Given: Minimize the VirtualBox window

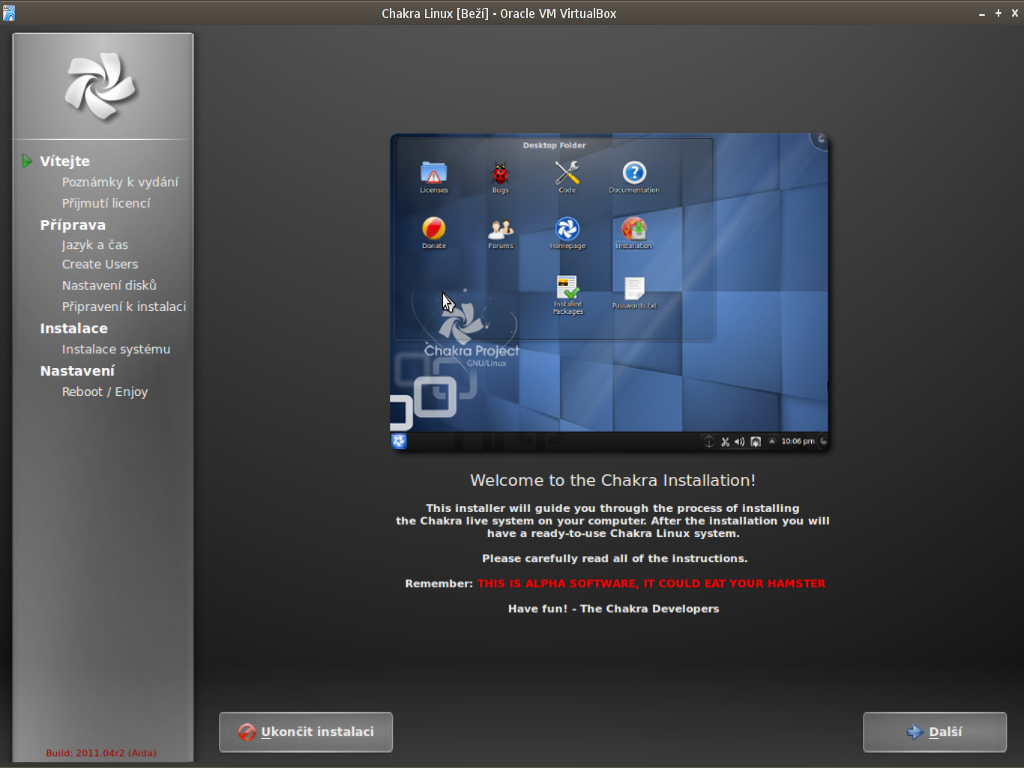Looking at the screenshot, I should (982, 14).
